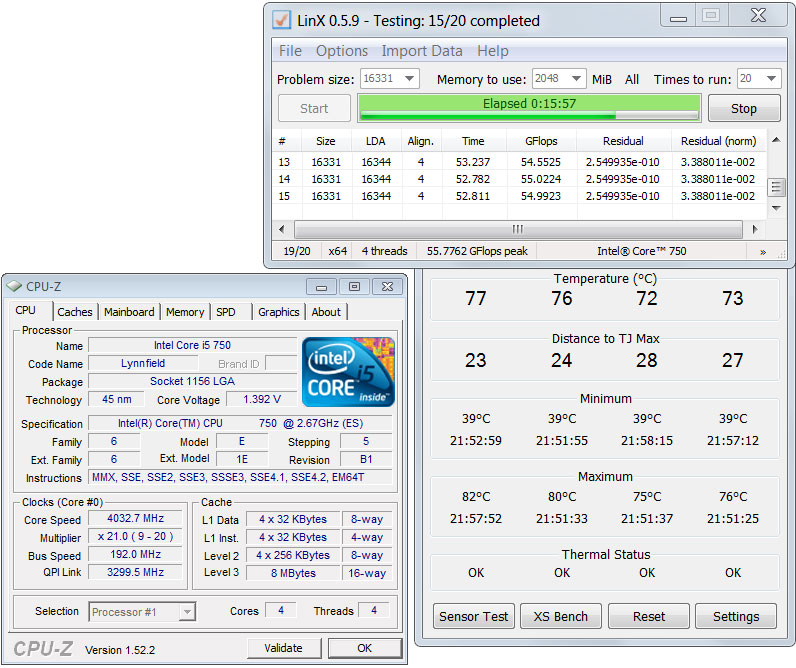
Task: Click the Stop button in LinX
Action: [744, 109]
